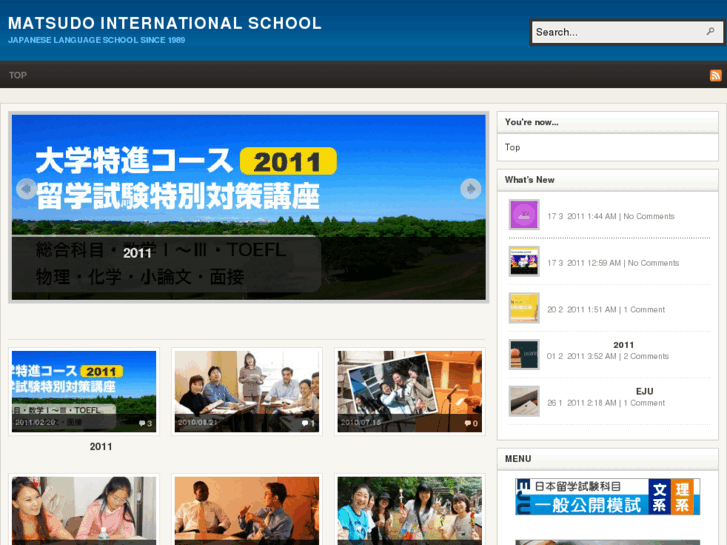Click 'No Comments' on the 1:44 AM post
727x545 pixels.
click(x=651, y=216)
